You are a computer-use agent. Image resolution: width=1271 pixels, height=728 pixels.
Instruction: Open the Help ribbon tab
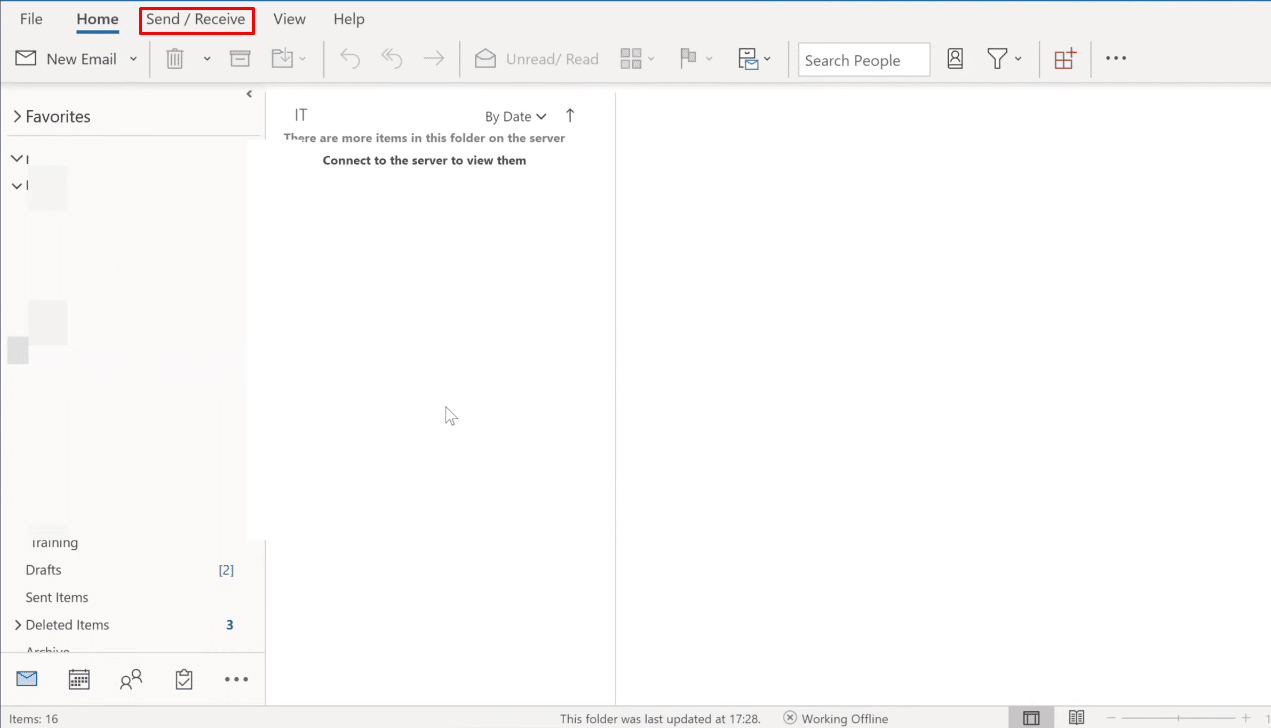tap(349, 19)
